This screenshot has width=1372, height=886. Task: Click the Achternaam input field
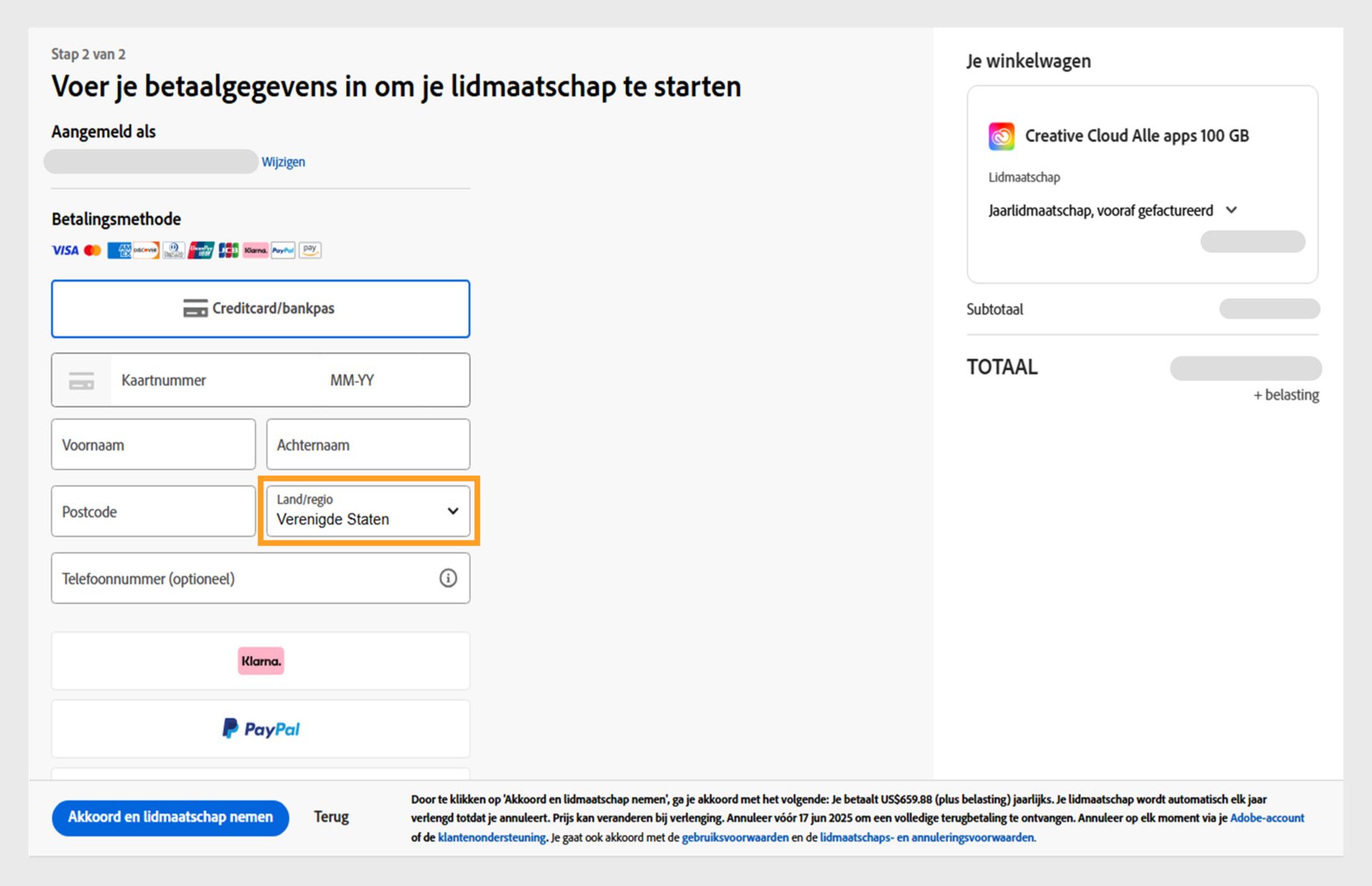point(368,444)
